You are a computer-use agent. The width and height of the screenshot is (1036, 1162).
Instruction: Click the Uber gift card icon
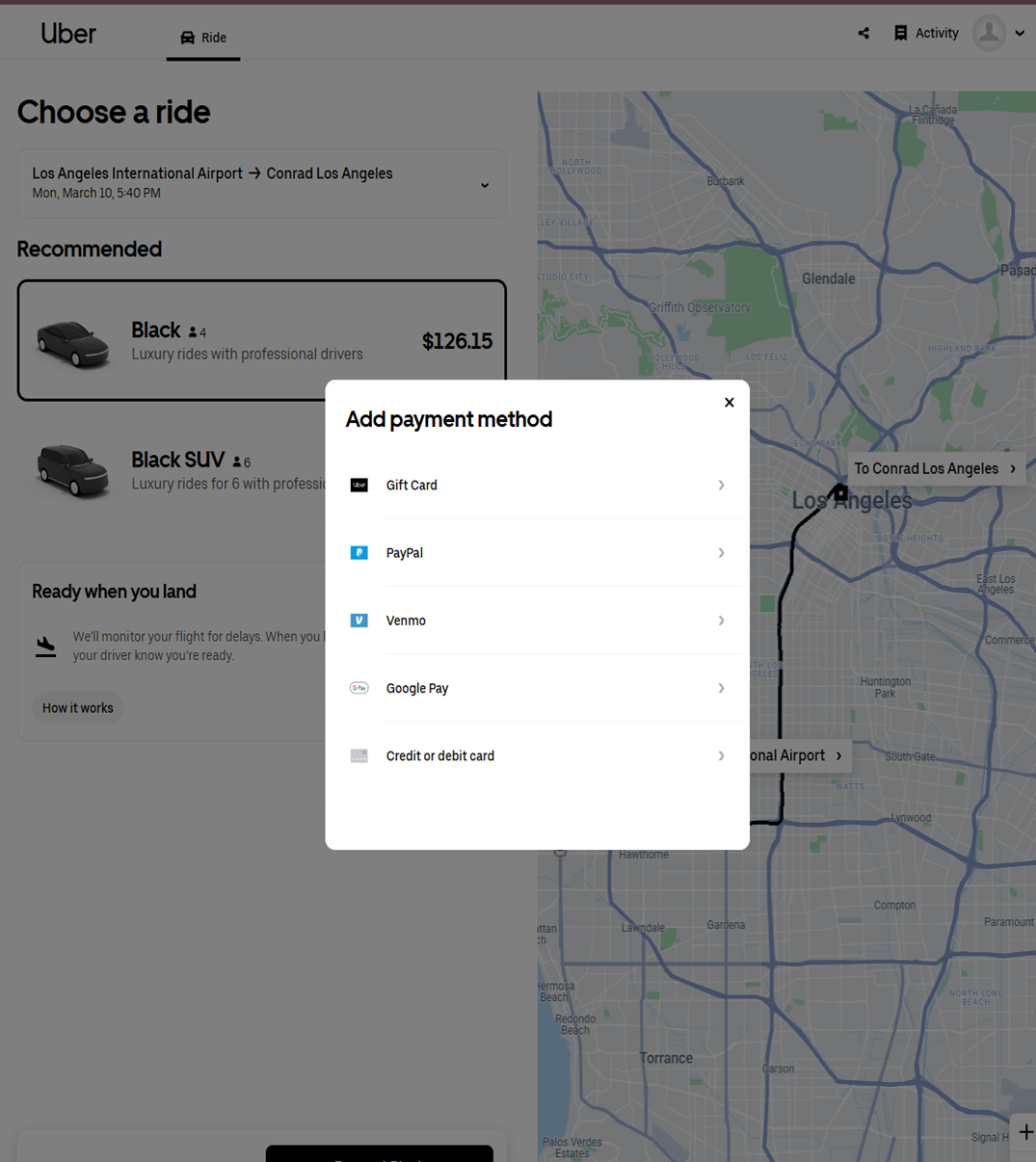(x=359, y=486)
